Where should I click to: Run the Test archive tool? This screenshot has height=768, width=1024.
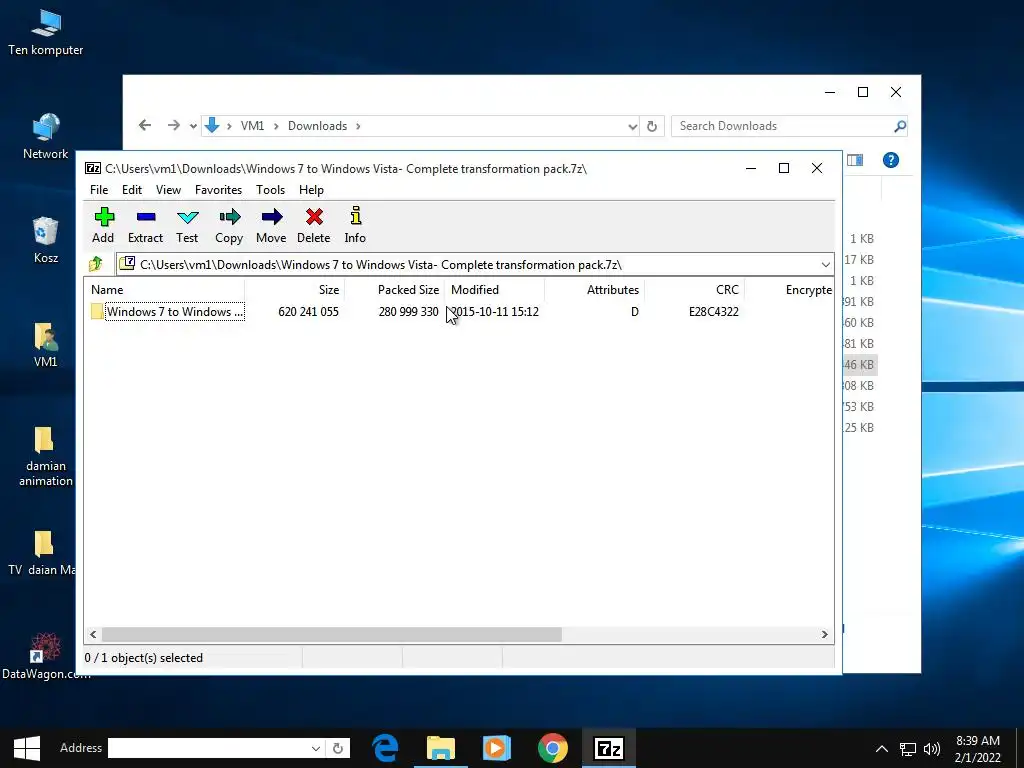(187, 225)
